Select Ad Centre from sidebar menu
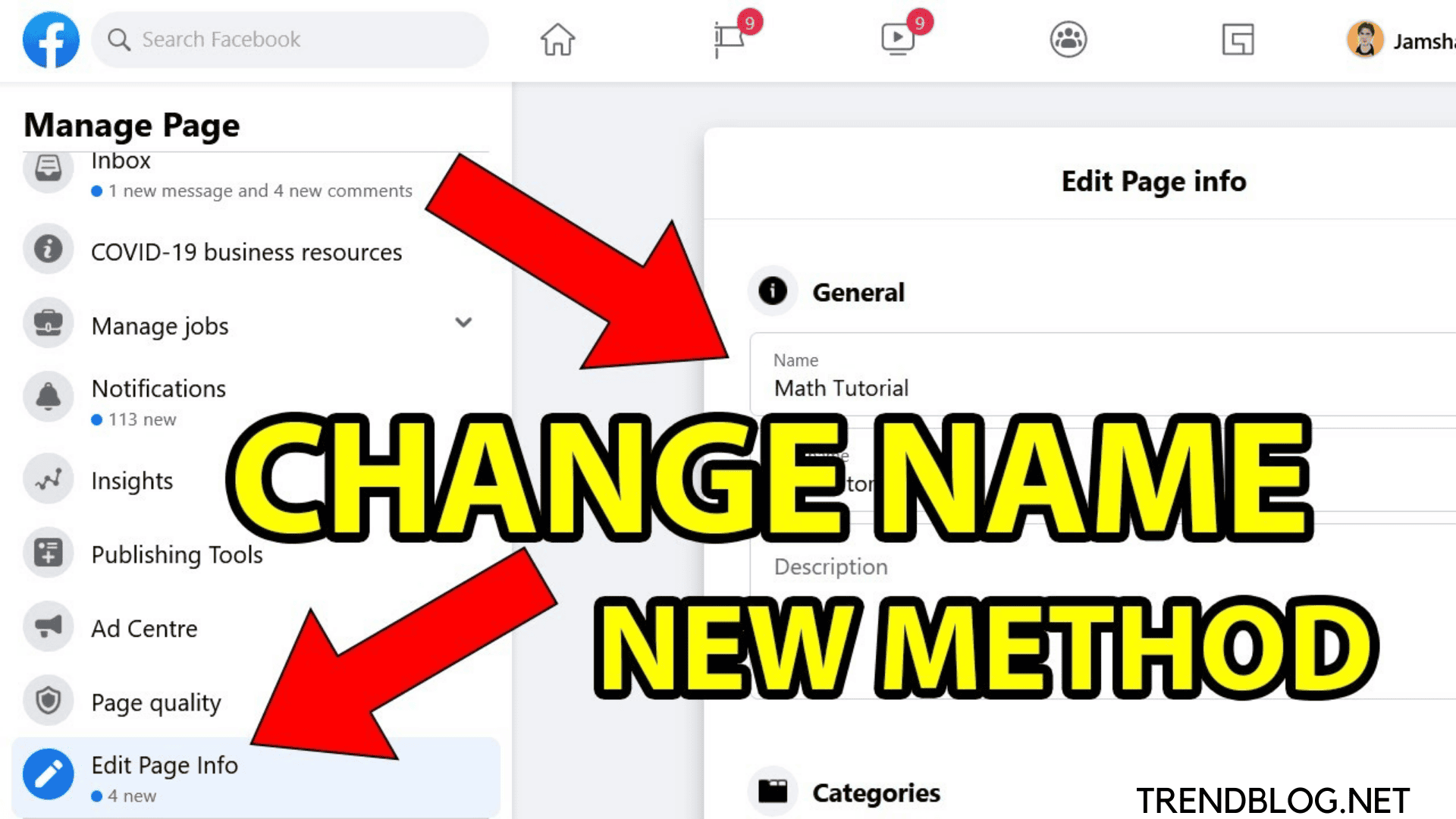Image resolution: width=1456 pixels, height=819 pixels. pos(143,627)
